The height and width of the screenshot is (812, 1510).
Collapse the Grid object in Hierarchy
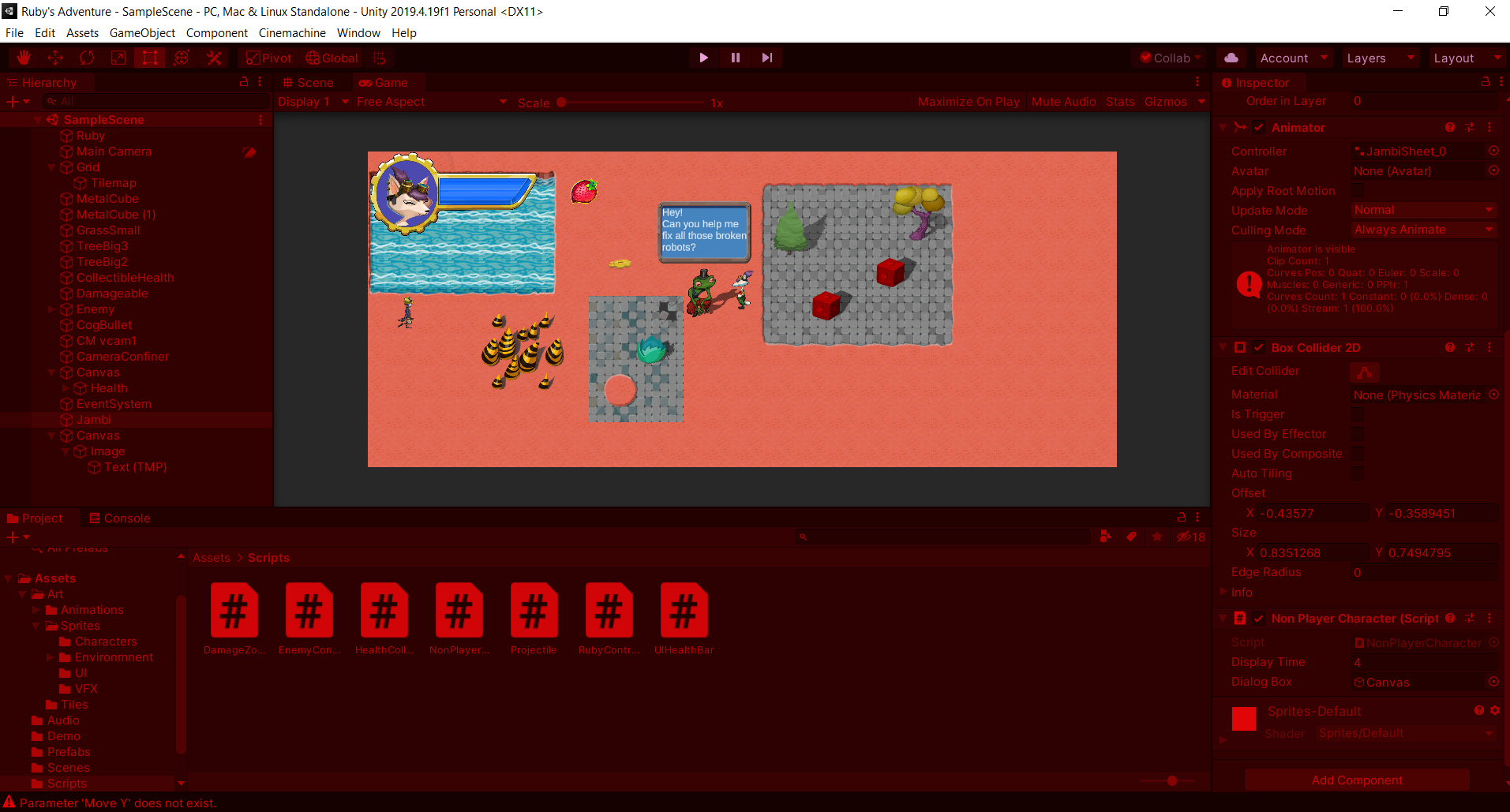click(52, 167)
